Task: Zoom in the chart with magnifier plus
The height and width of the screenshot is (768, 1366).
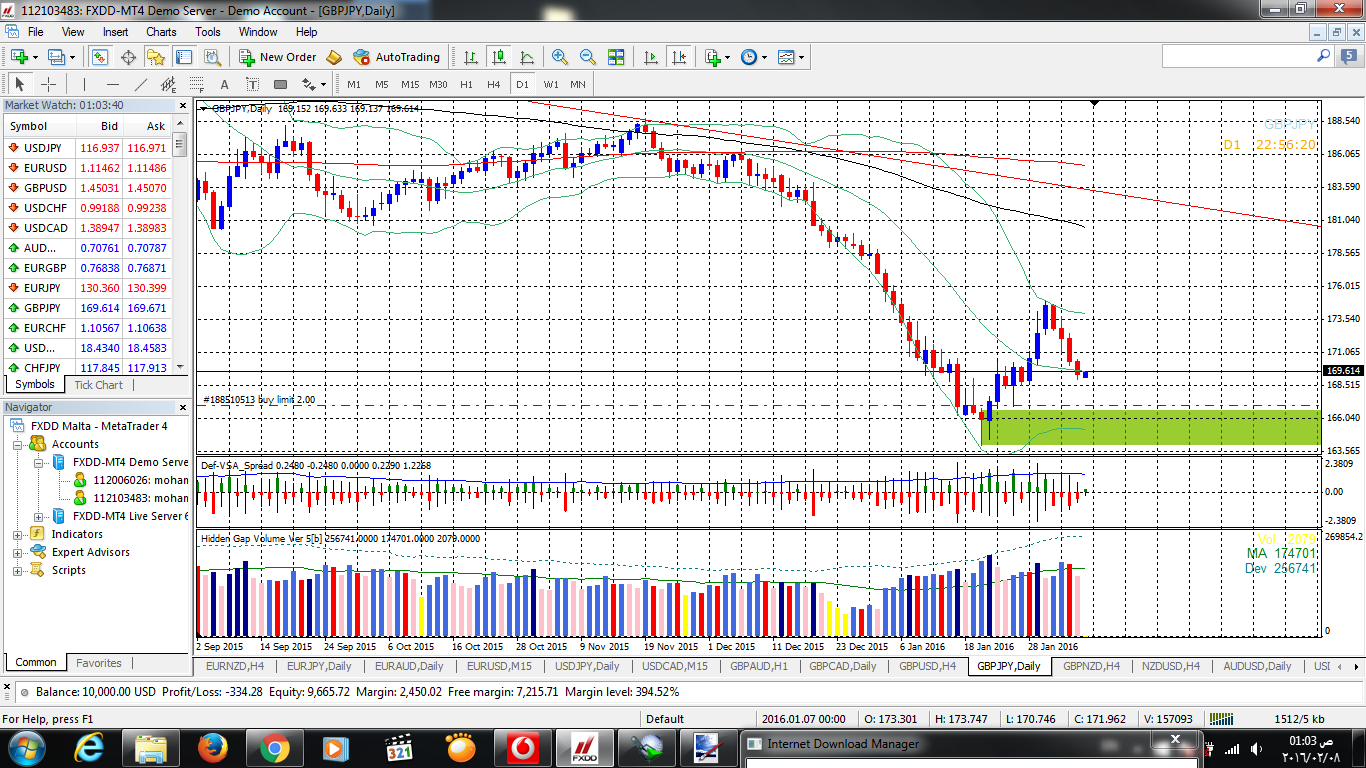Action: coord(560,57)
